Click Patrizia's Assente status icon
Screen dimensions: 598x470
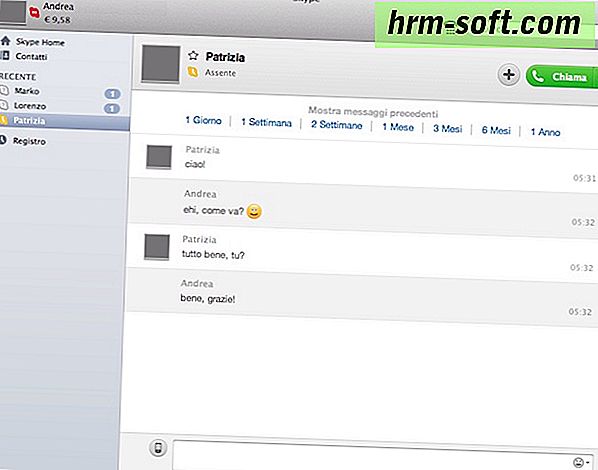coord(193,72)
